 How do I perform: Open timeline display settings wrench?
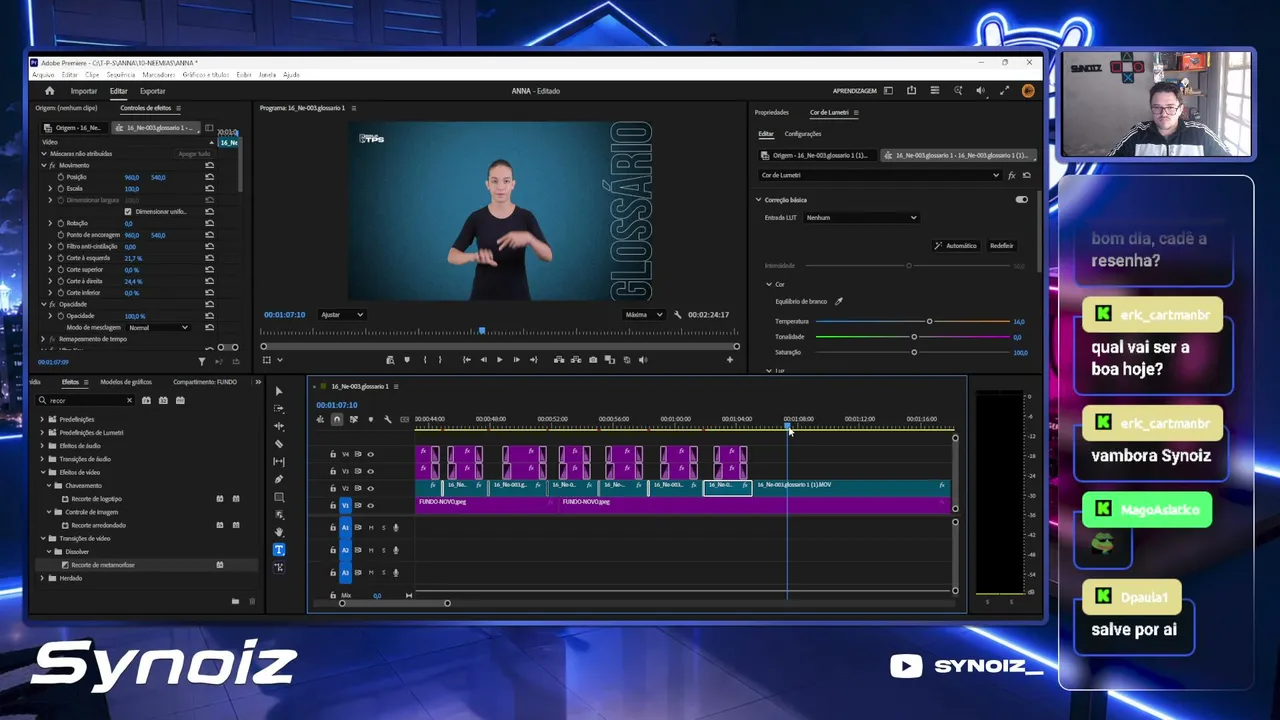click(x=387, y=419)
